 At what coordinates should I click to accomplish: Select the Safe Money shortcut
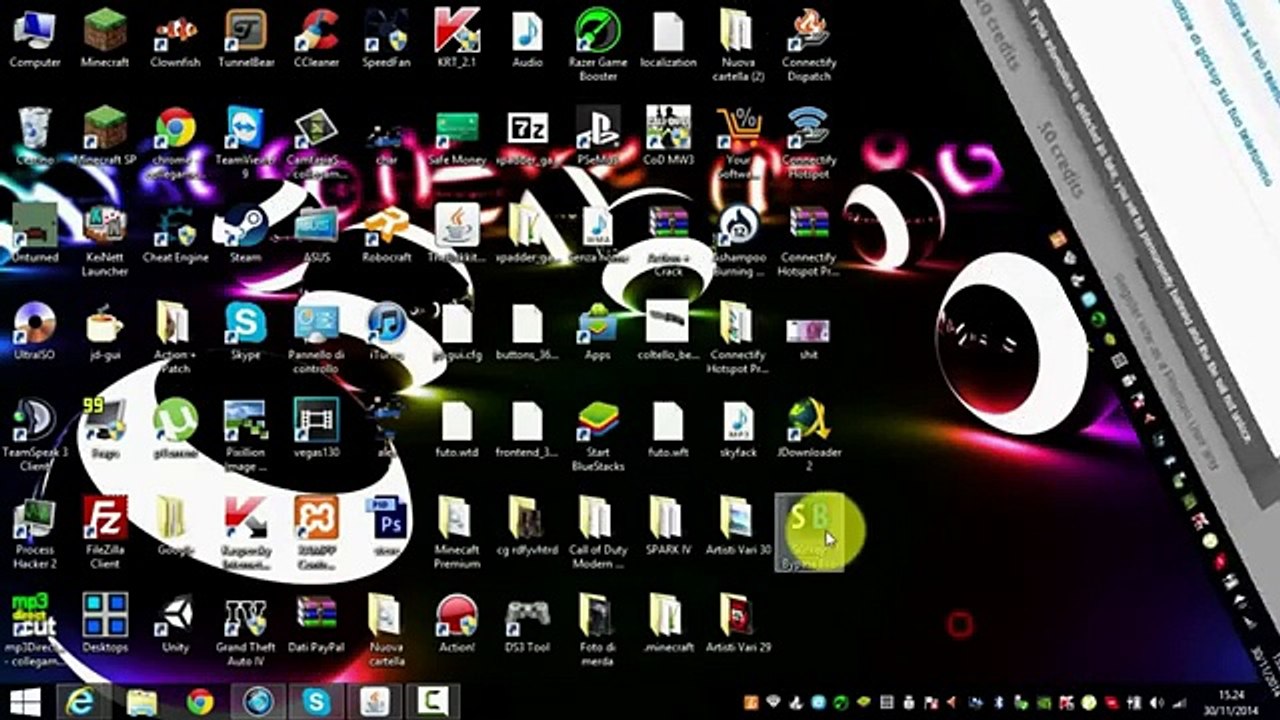pos(457,136)
